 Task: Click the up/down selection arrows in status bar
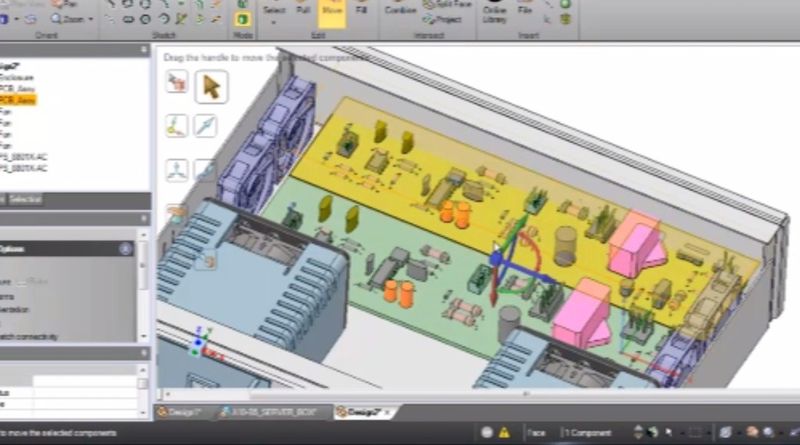coord(638,432)
